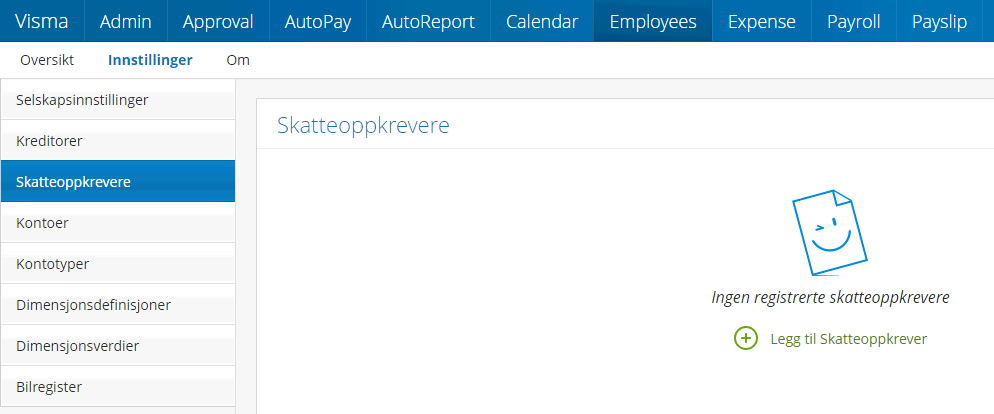The image size is (994, 414).
Task: Open the Admin module tab
Action: (x=126, y=21)
